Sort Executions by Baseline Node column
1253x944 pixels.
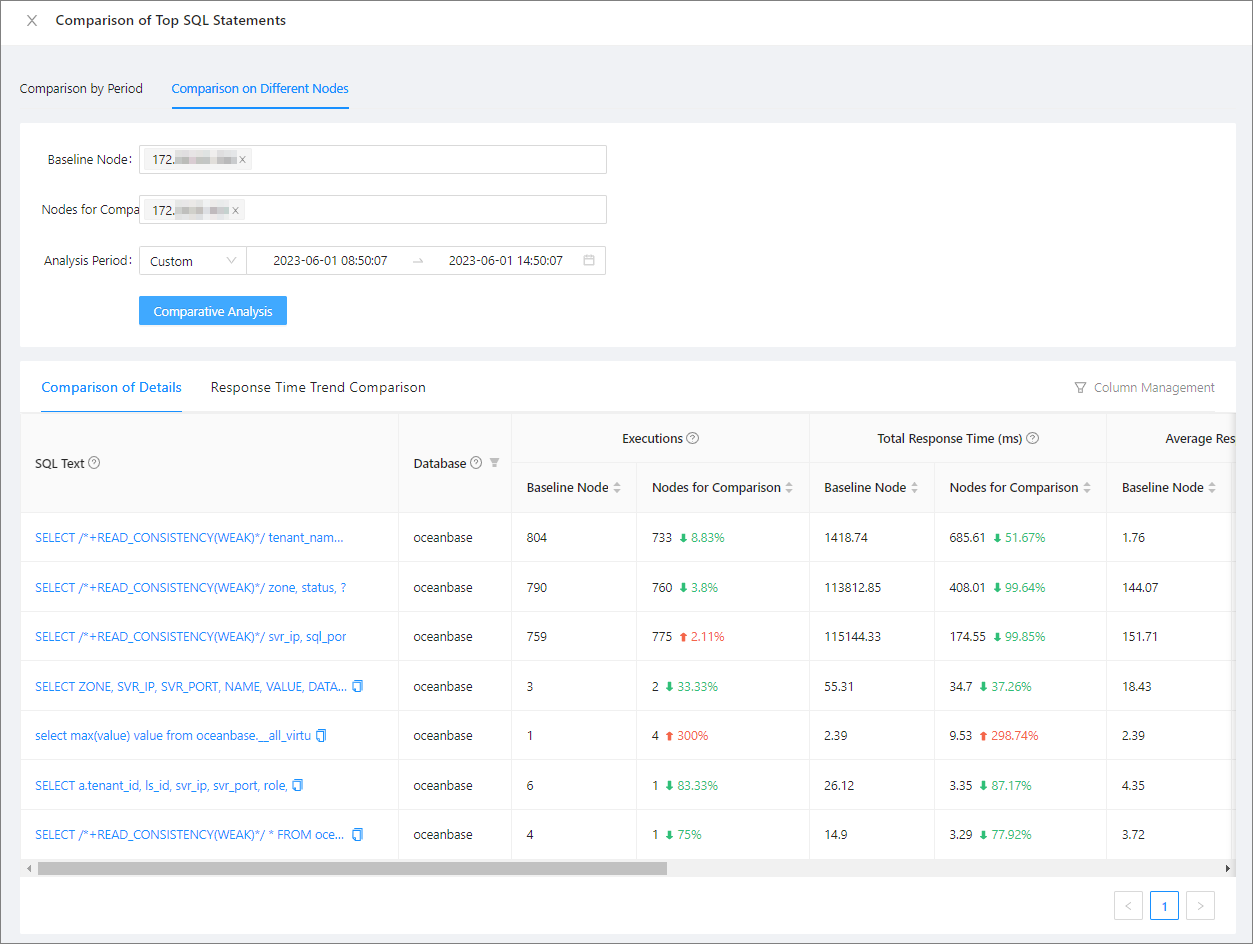[x=617, y=488]
